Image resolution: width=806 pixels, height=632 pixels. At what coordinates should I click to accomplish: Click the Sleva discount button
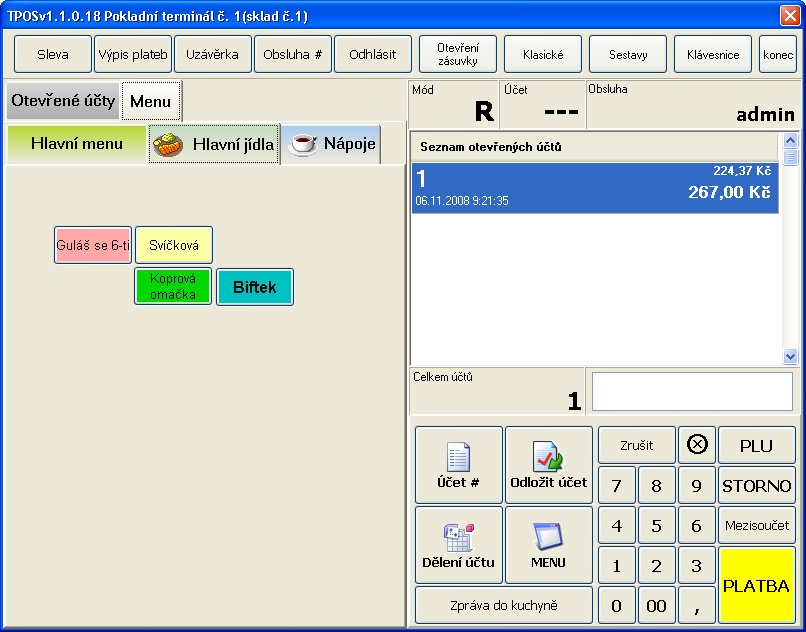coord(52,55)
